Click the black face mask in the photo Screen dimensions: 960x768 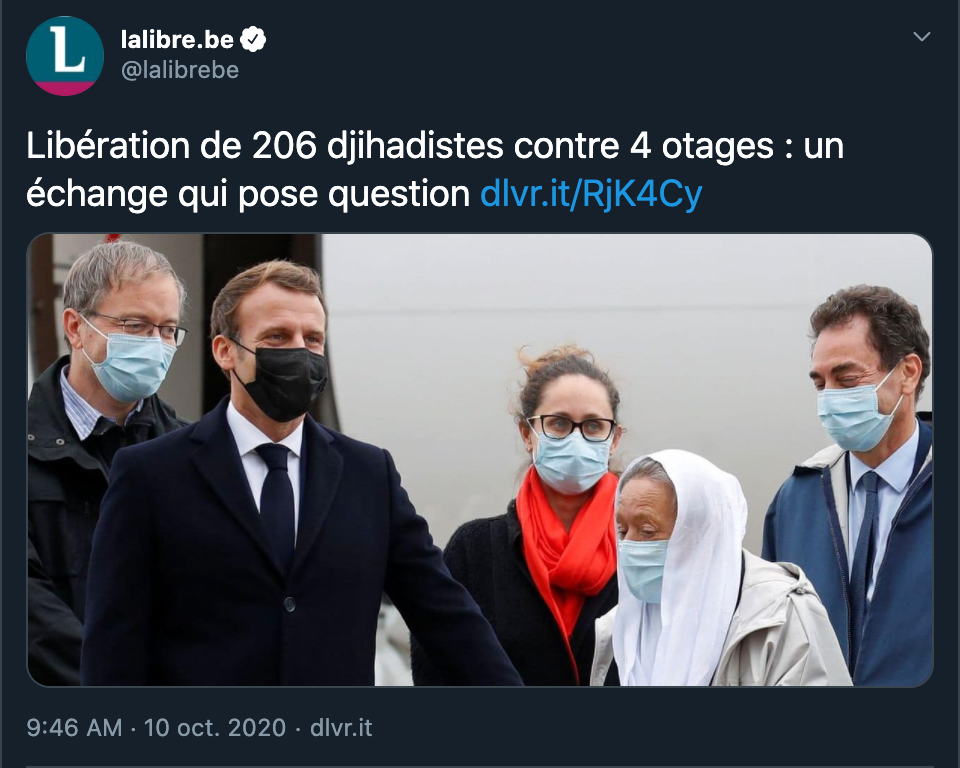(283, 383)
